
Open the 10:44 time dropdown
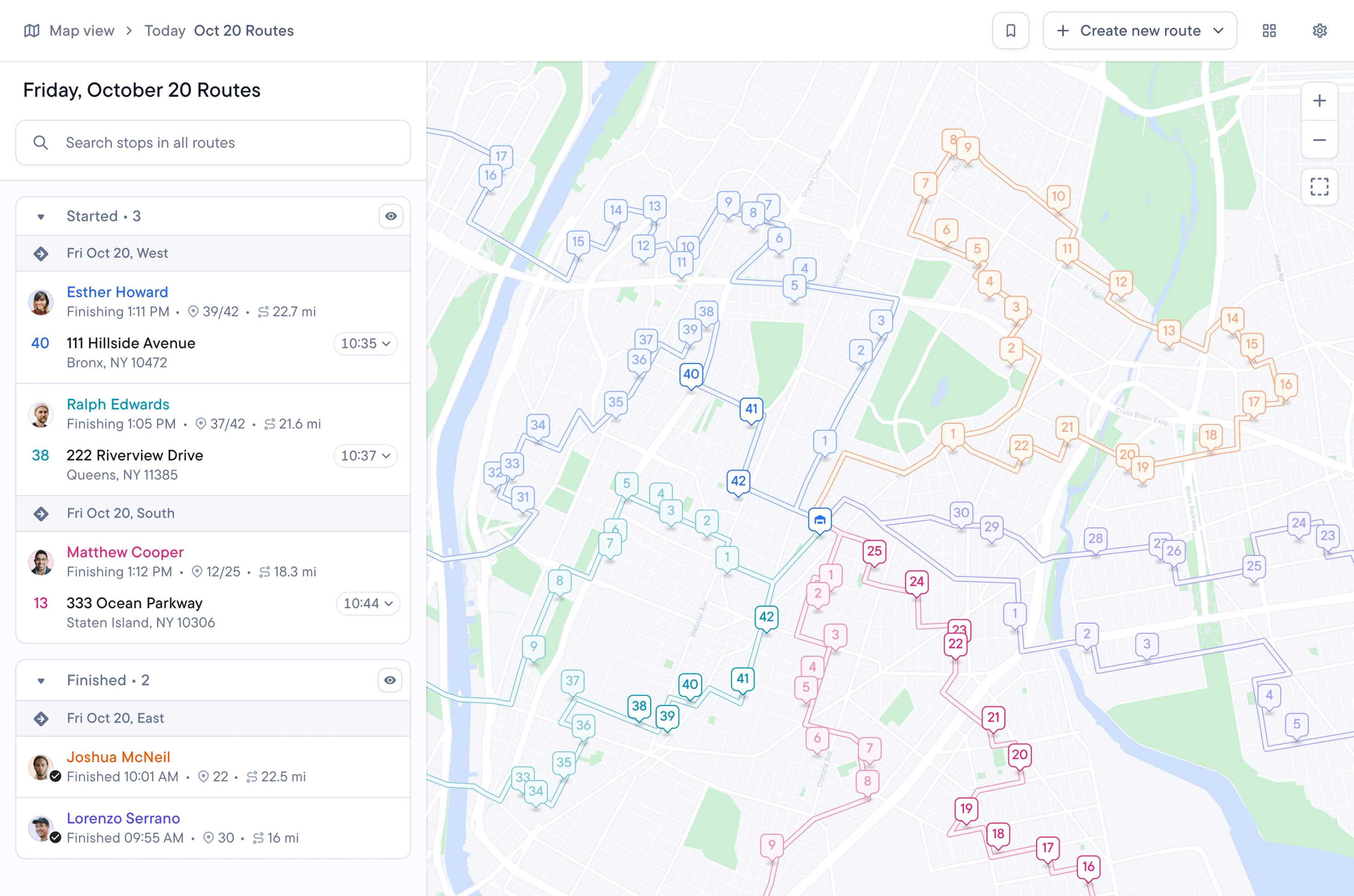[368, 604]
